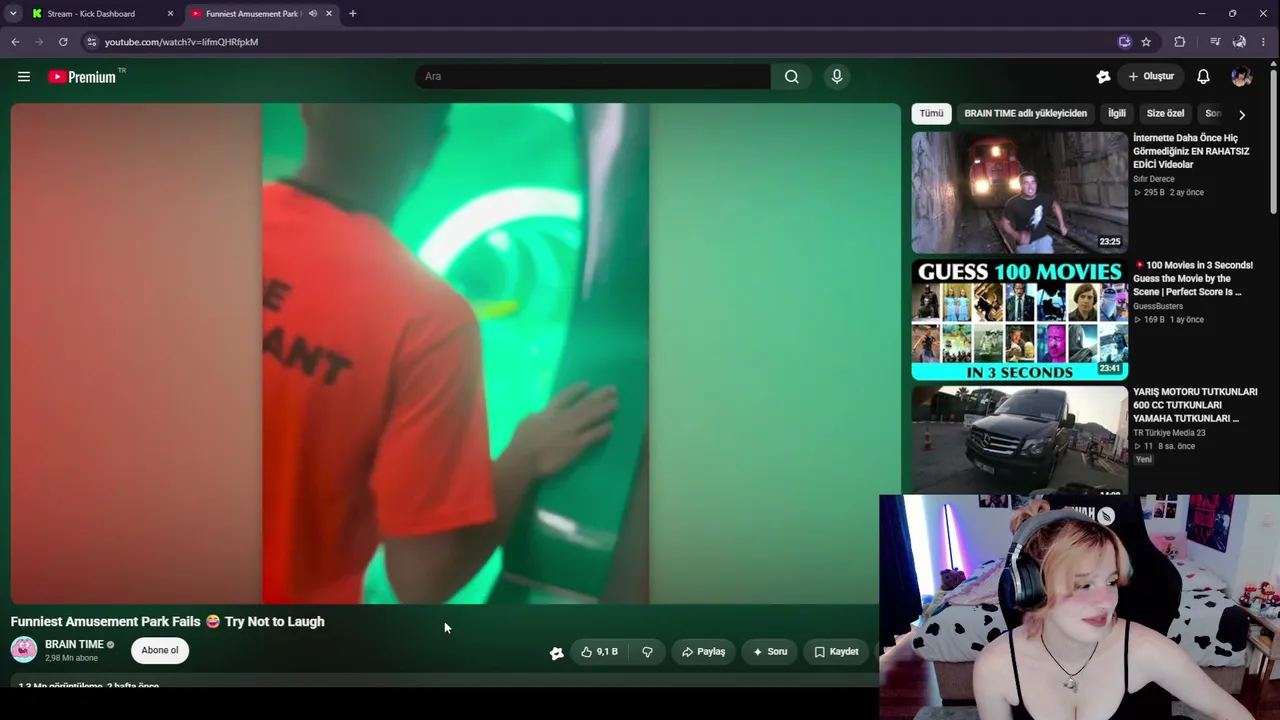
Task: Open browser media controls icon
Action: pyautogui.click(x=1214, y=42)
